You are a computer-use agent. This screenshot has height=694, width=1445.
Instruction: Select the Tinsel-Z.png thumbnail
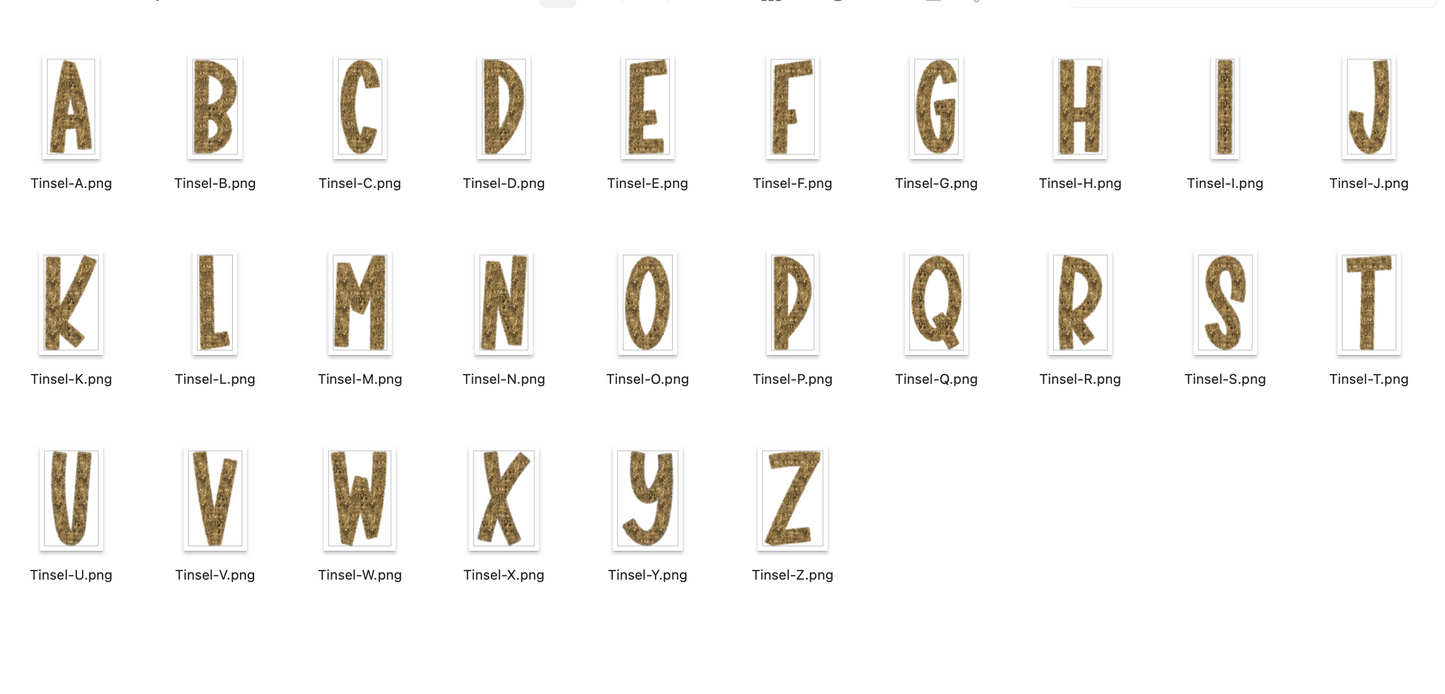point(792,499)
